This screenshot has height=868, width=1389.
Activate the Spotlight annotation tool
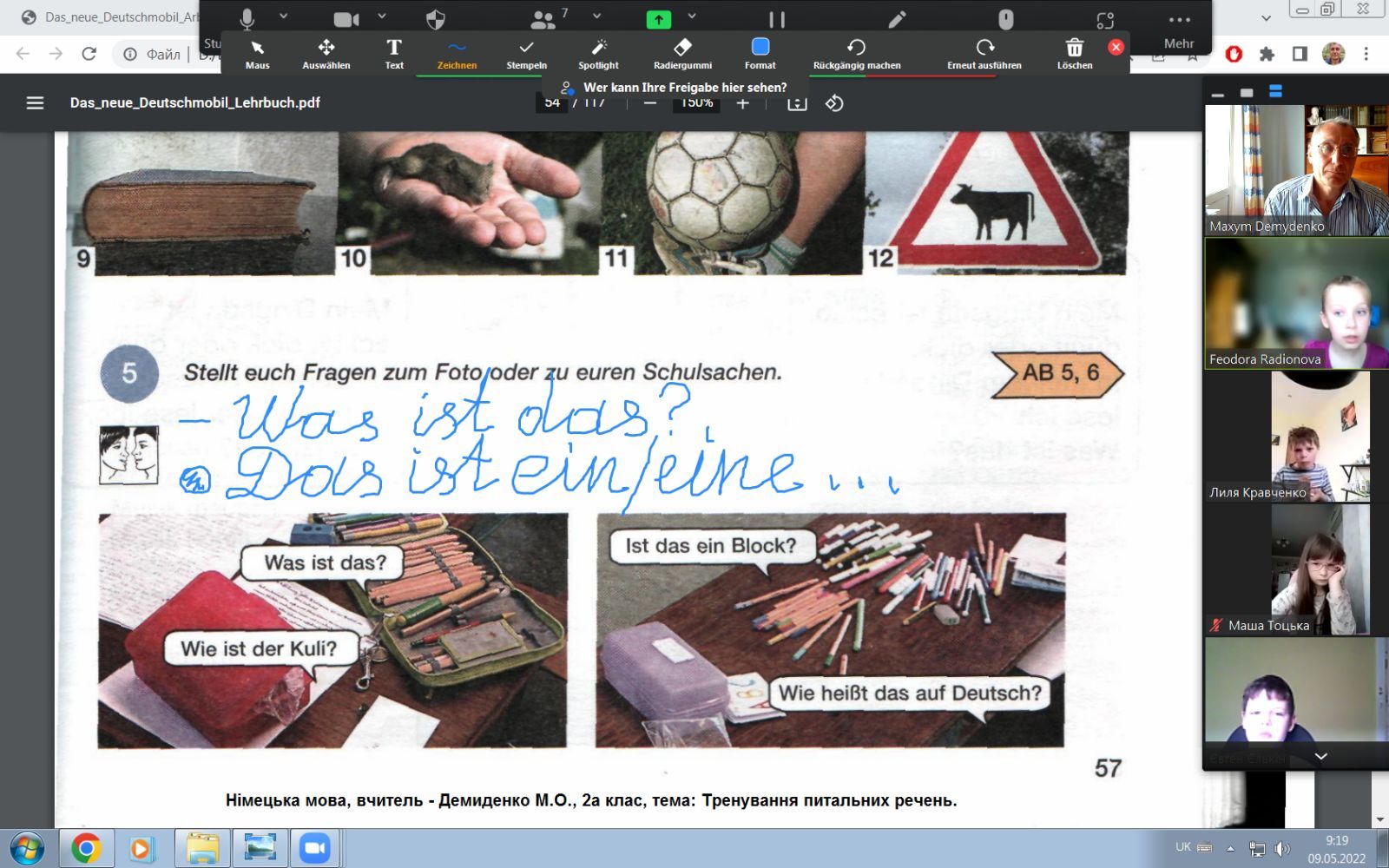(x=598, y=53)
